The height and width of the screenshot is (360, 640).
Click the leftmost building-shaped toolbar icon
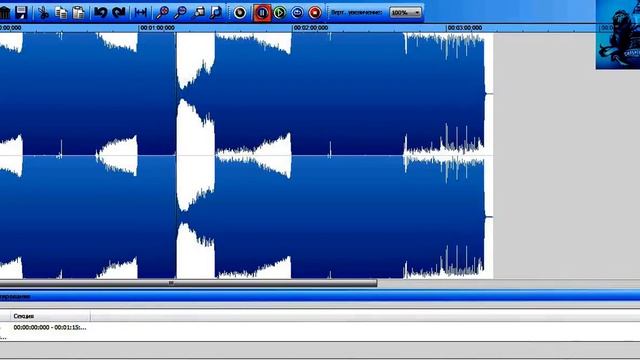[4, 13]
